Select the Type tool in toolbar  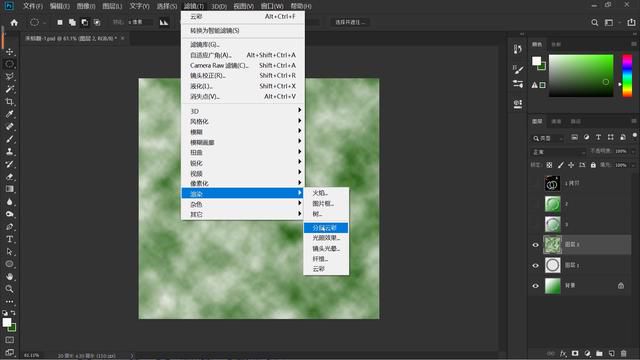(9, 239)
